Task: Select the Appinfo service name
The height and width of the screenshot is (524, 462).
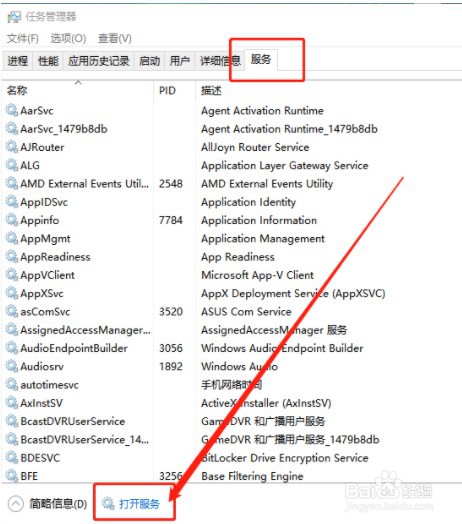Action: (x=39, y=220)
